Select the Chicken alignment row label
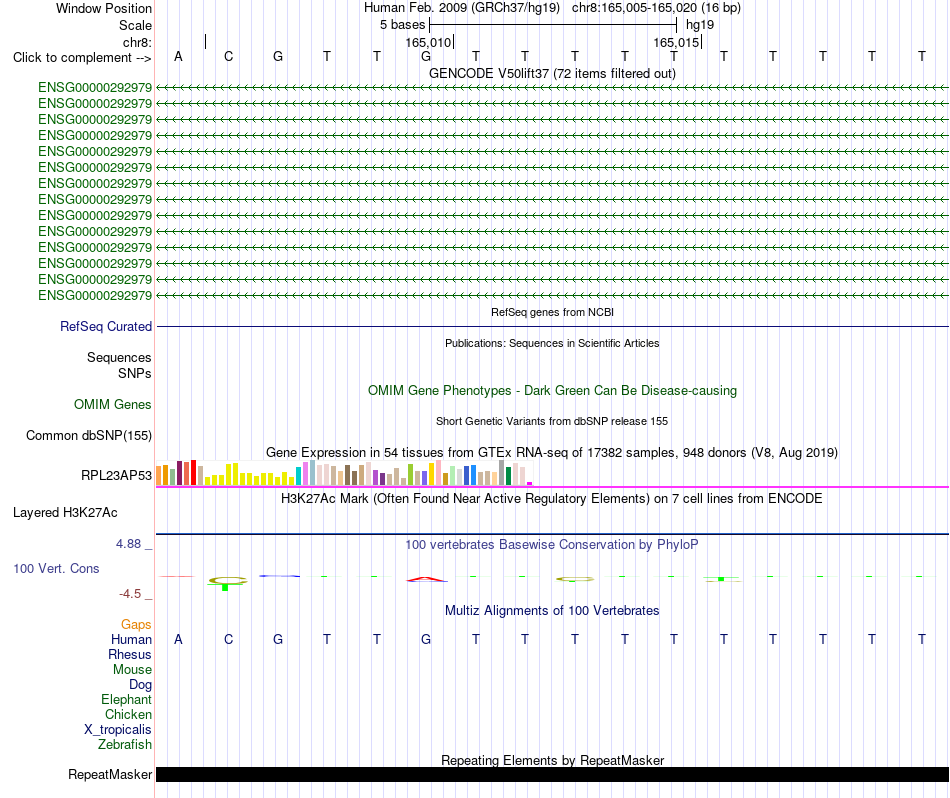 point(128,714)
